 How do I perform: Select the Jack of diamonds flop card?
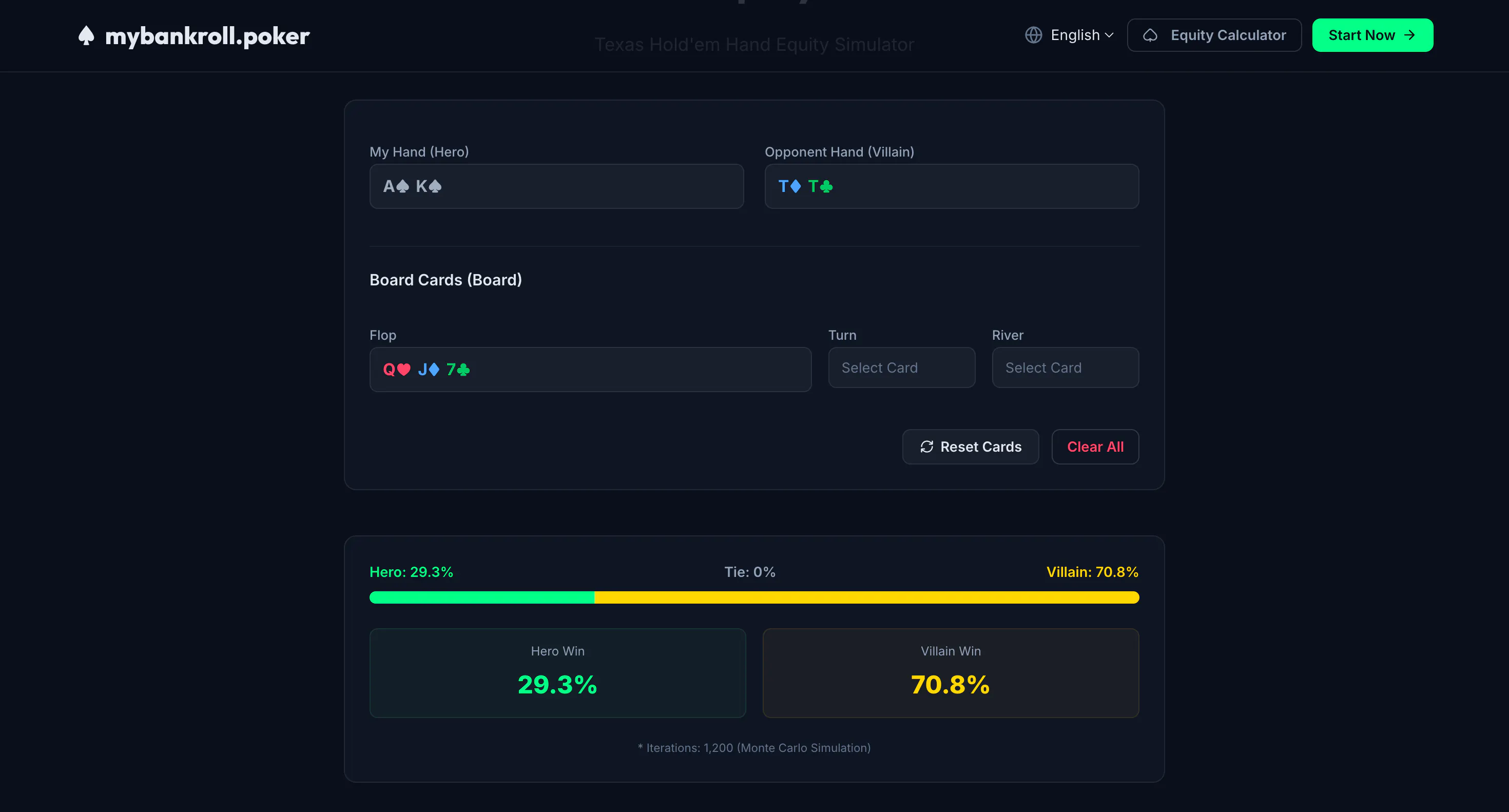tap(429, 370)
